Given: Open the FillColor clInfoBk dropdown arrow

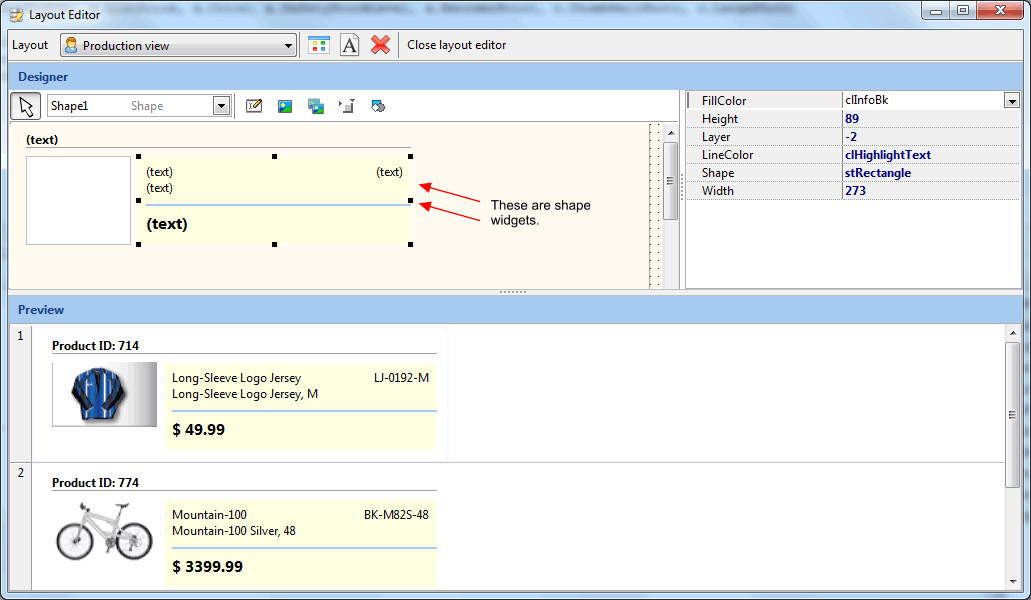Looking at the screenshot, I should (1011, 101).
